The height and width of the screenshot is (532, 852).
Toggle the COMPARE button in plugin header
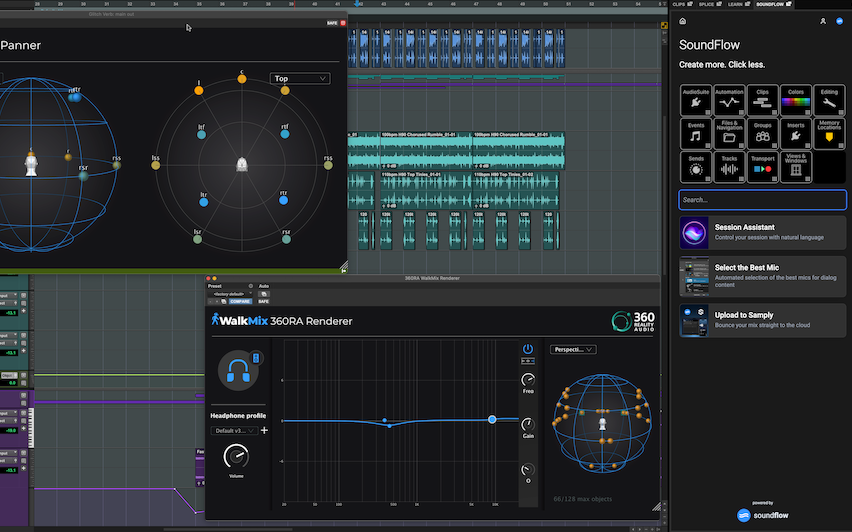point(240,300)
